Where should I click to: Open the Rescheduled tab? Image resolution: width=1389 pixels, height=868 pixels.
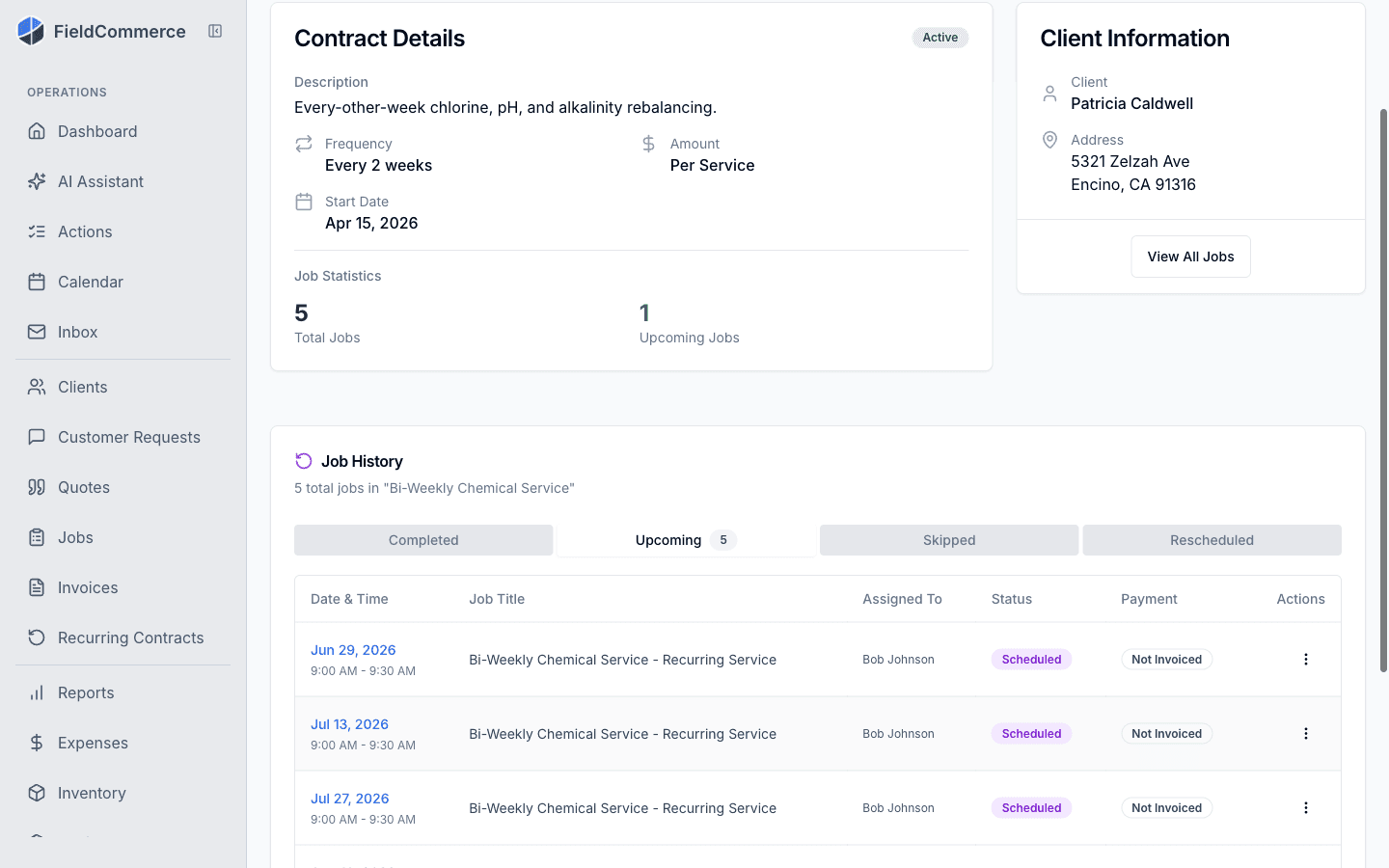[1212, 540]
